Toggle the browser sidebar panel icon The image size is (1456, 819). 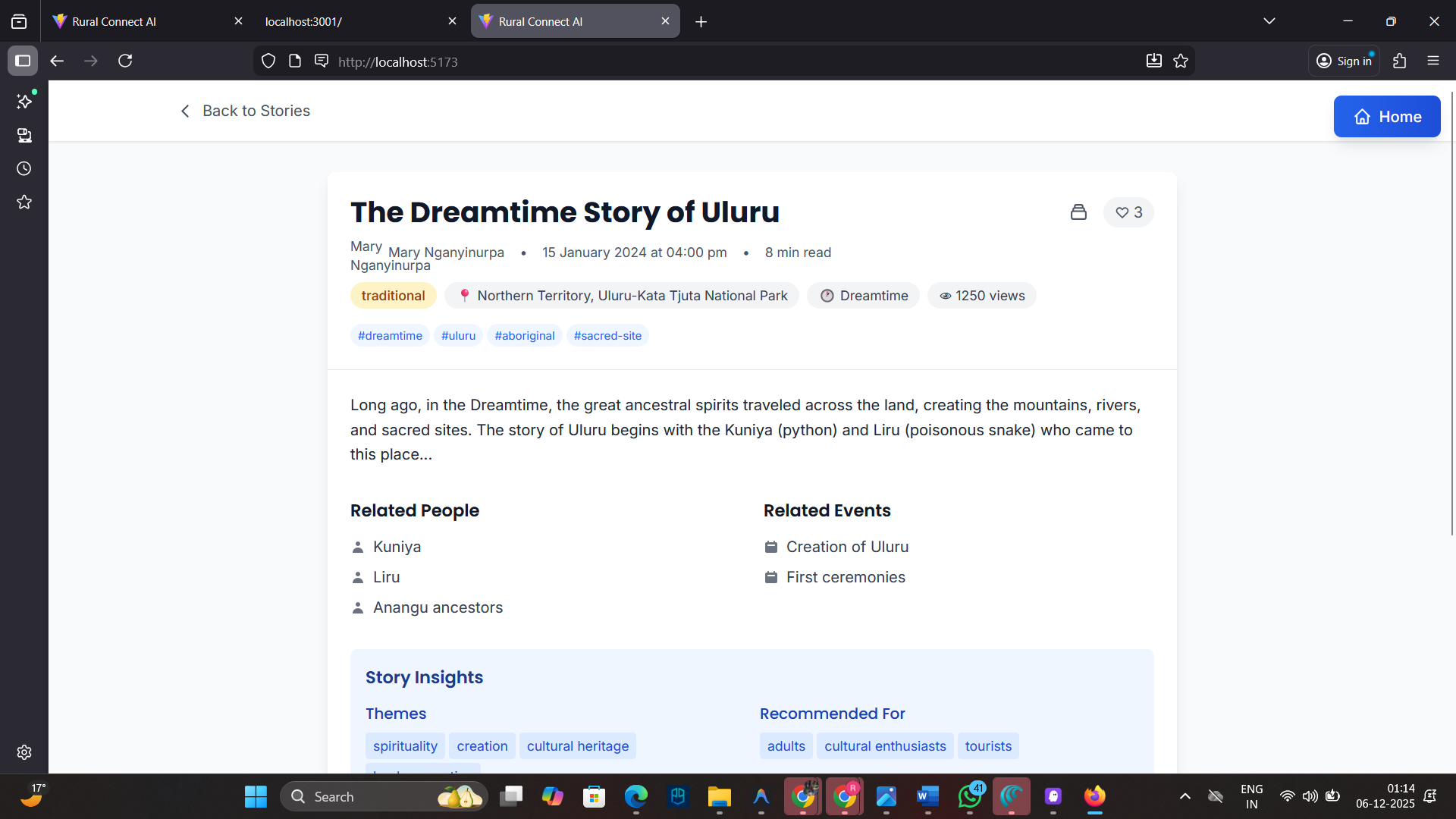click(23, 61)
